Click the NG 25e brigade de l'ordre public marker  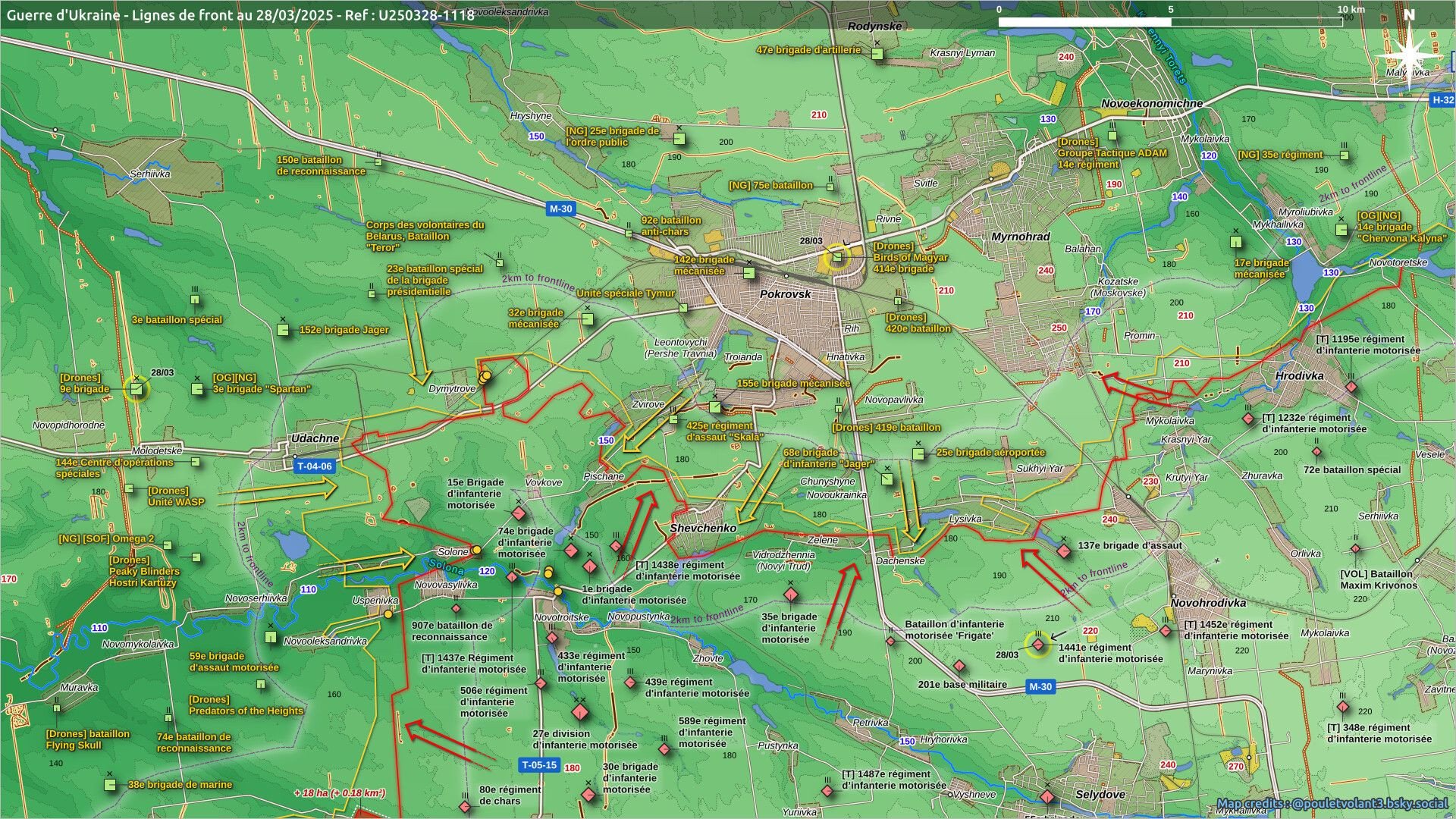[679, 139]
